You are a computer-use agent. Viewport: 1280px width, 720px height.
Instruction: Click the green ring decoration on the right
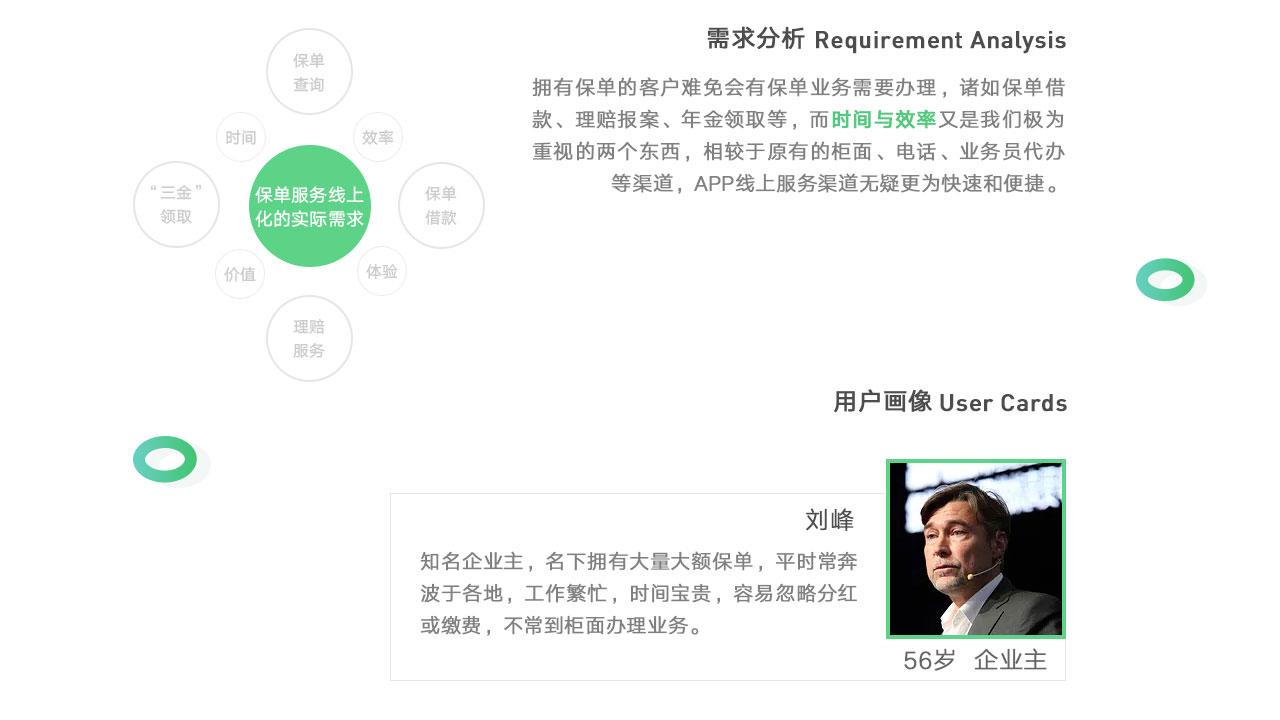click(x=1166, y=280)
